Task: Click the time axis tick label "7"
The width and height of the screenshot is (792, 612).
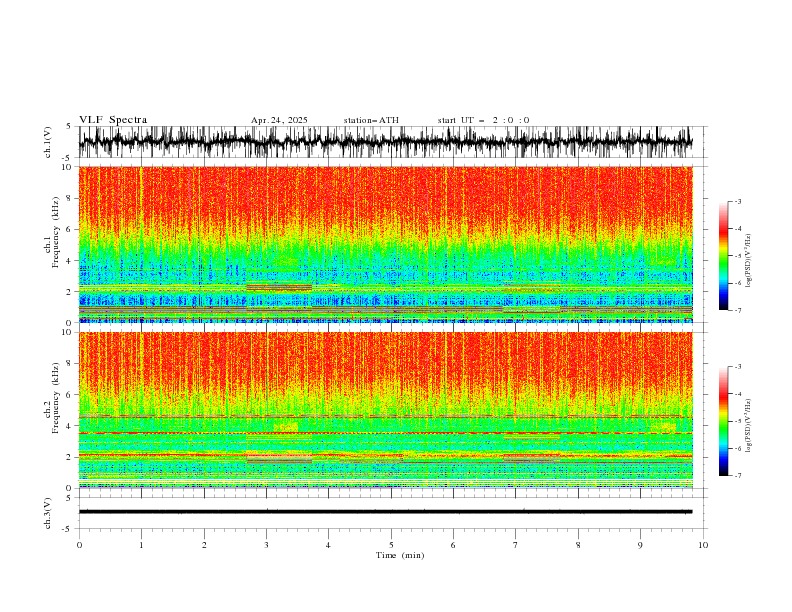Action: pyautogui.click(x=516, y=545)
